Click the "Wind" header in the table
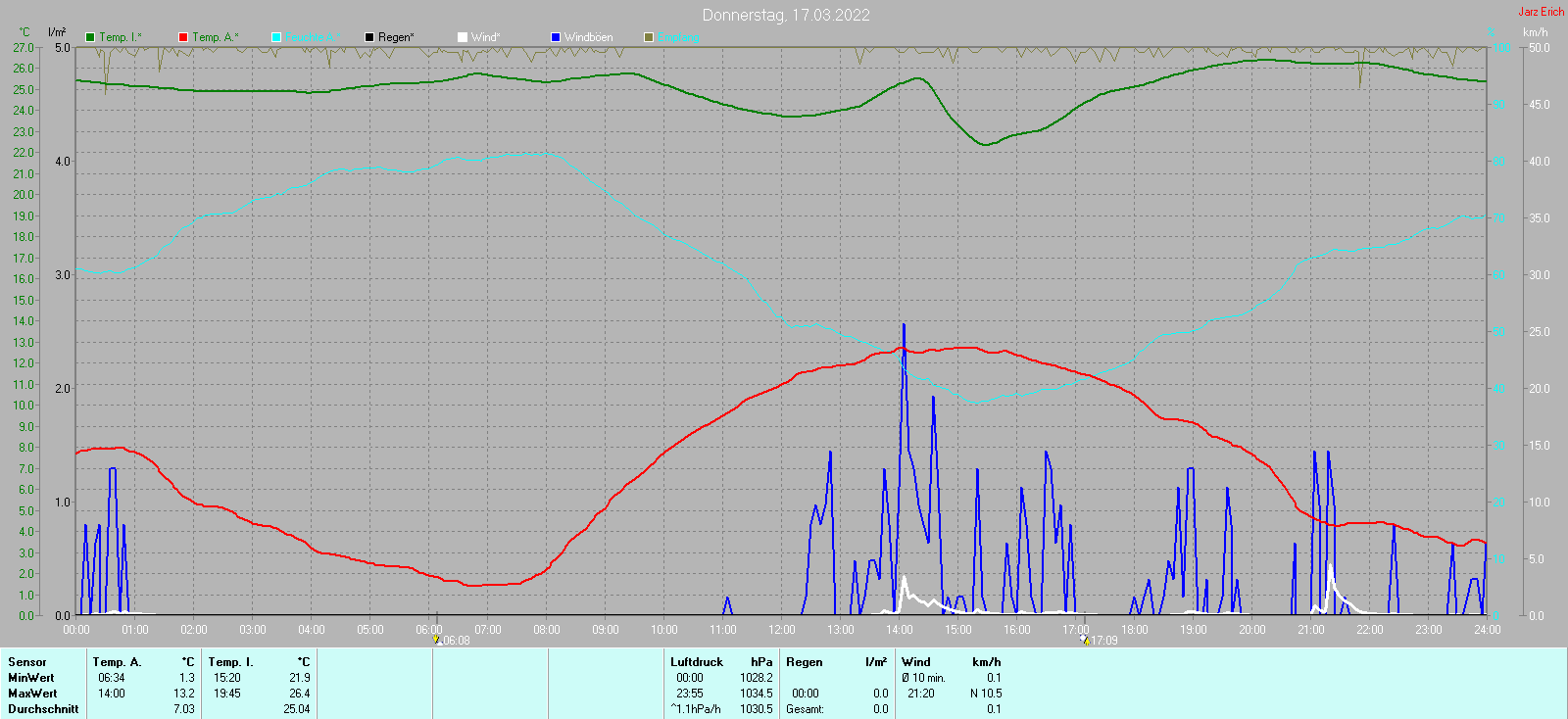Viewport: 1568px width, 719px height. [x=916, y=662]
